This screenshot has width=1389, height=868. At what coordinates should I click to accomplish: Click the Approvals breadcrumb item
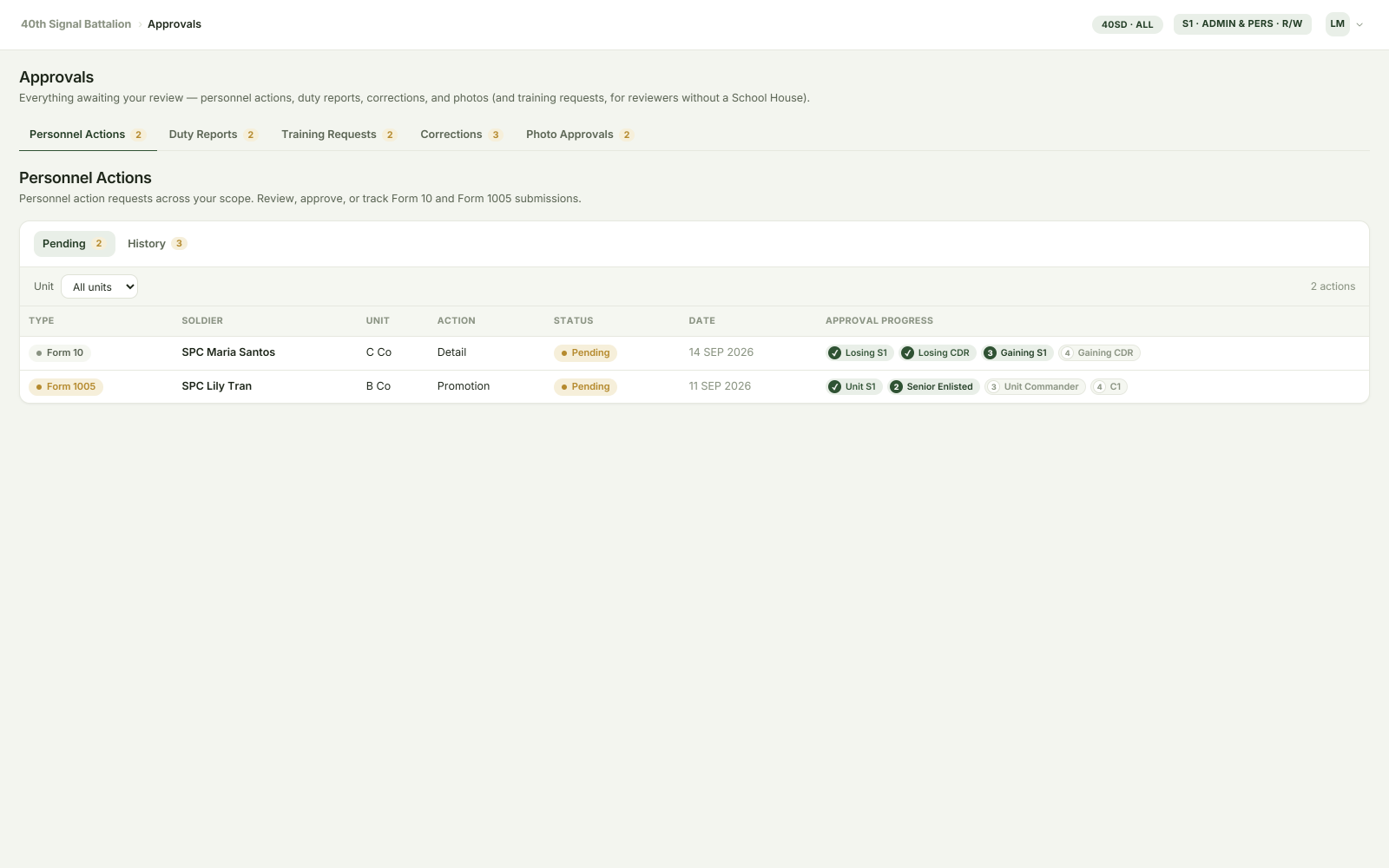(174, 24)
